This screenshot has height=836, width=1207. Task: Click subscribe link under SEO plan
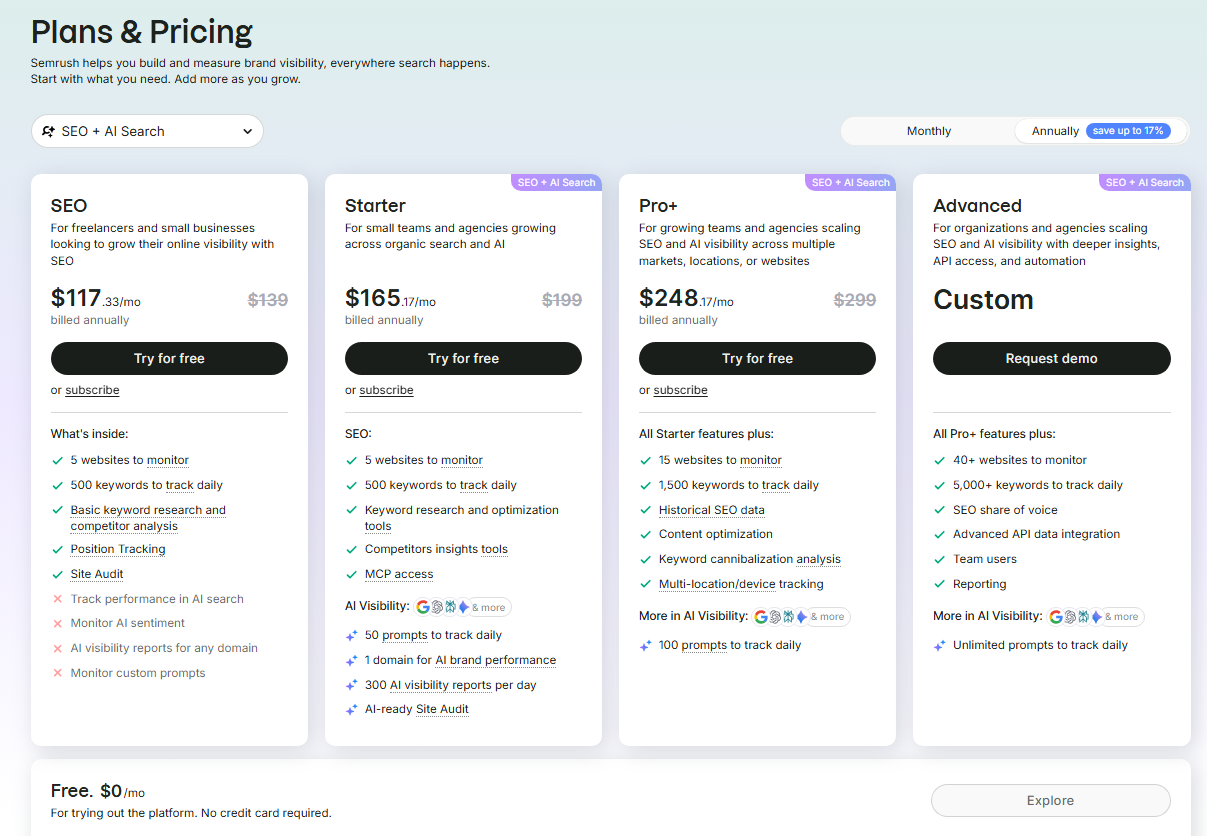coord(92,390)
